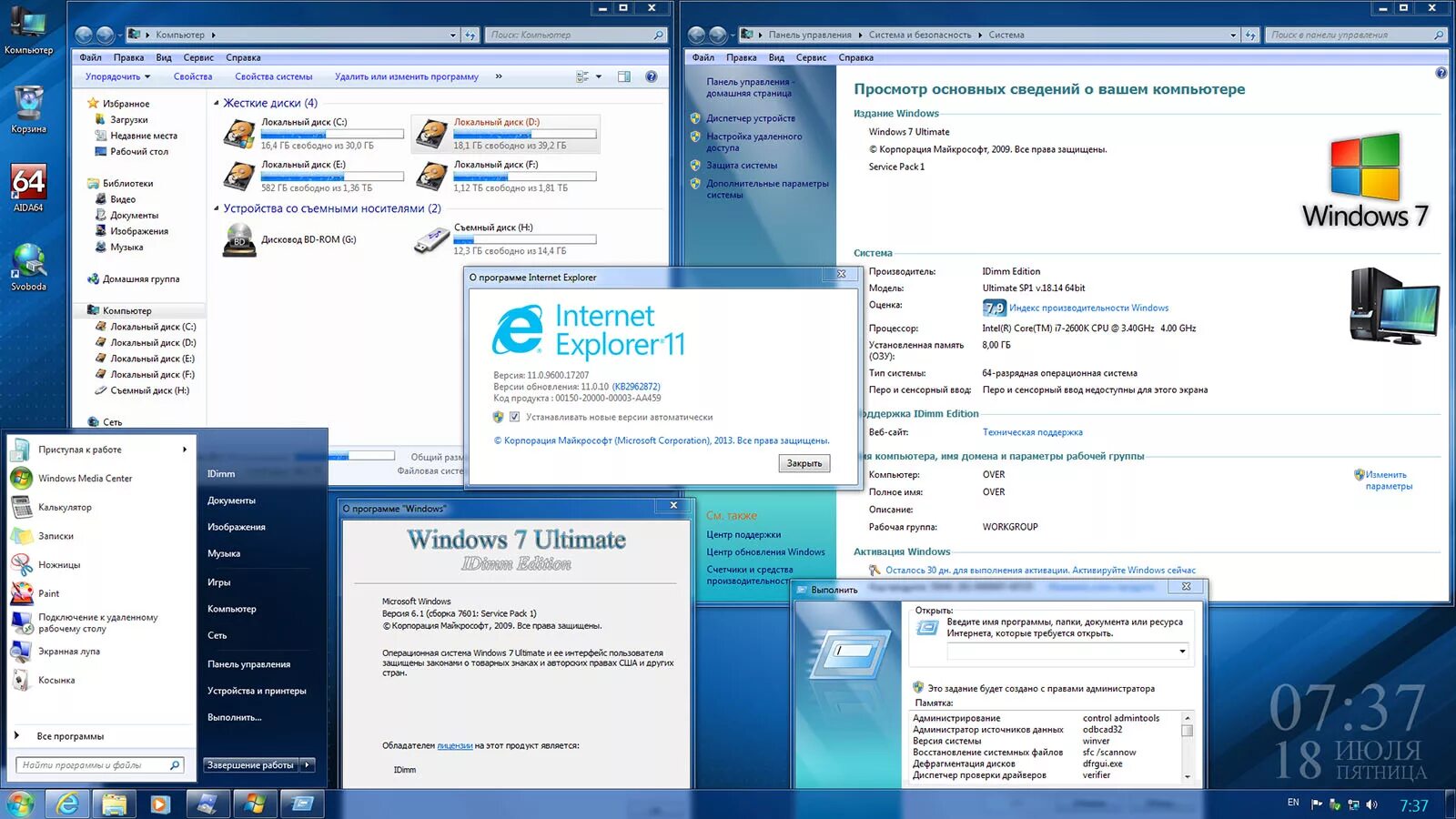
Task: Click the Найти программы и файлы search field
Action: coord(100,765)
